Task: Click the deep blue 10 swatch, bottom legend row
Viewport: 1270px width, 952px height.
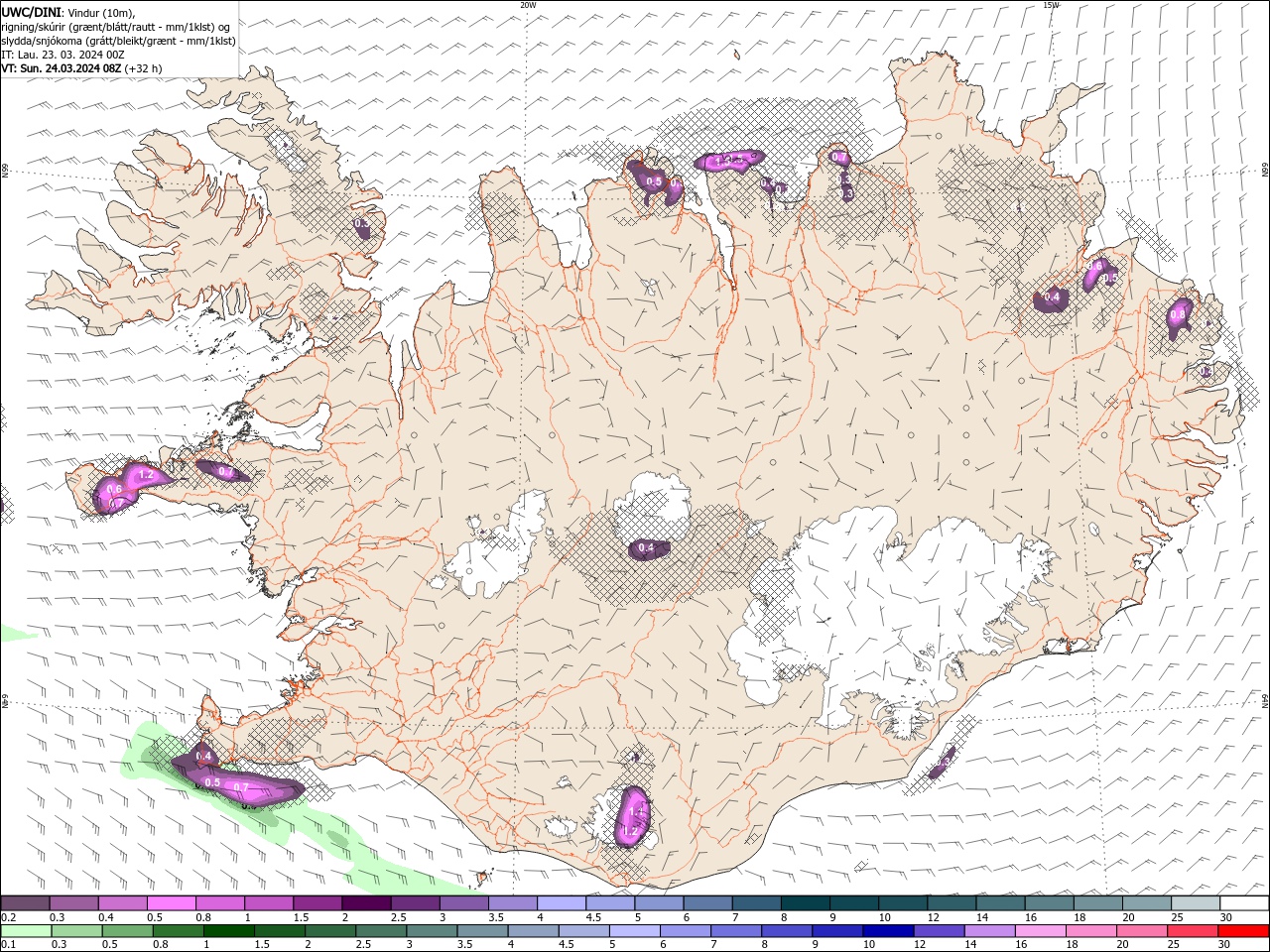Action: [887, 931]
